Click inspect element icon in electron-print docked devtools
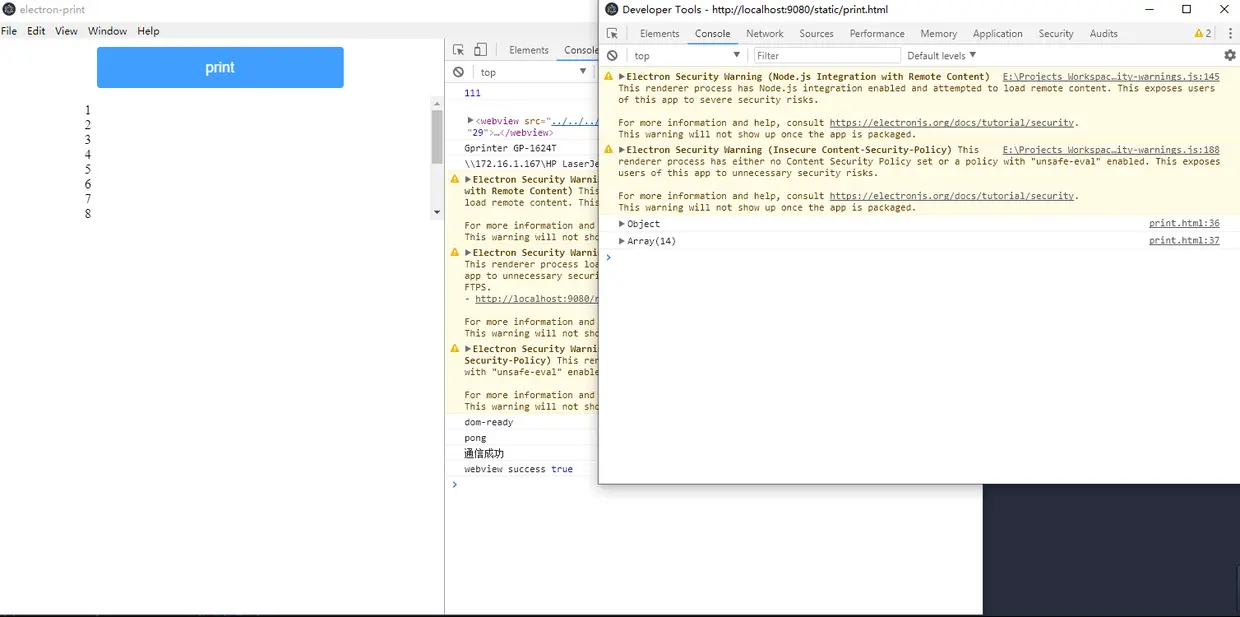 tap(458, 50)
